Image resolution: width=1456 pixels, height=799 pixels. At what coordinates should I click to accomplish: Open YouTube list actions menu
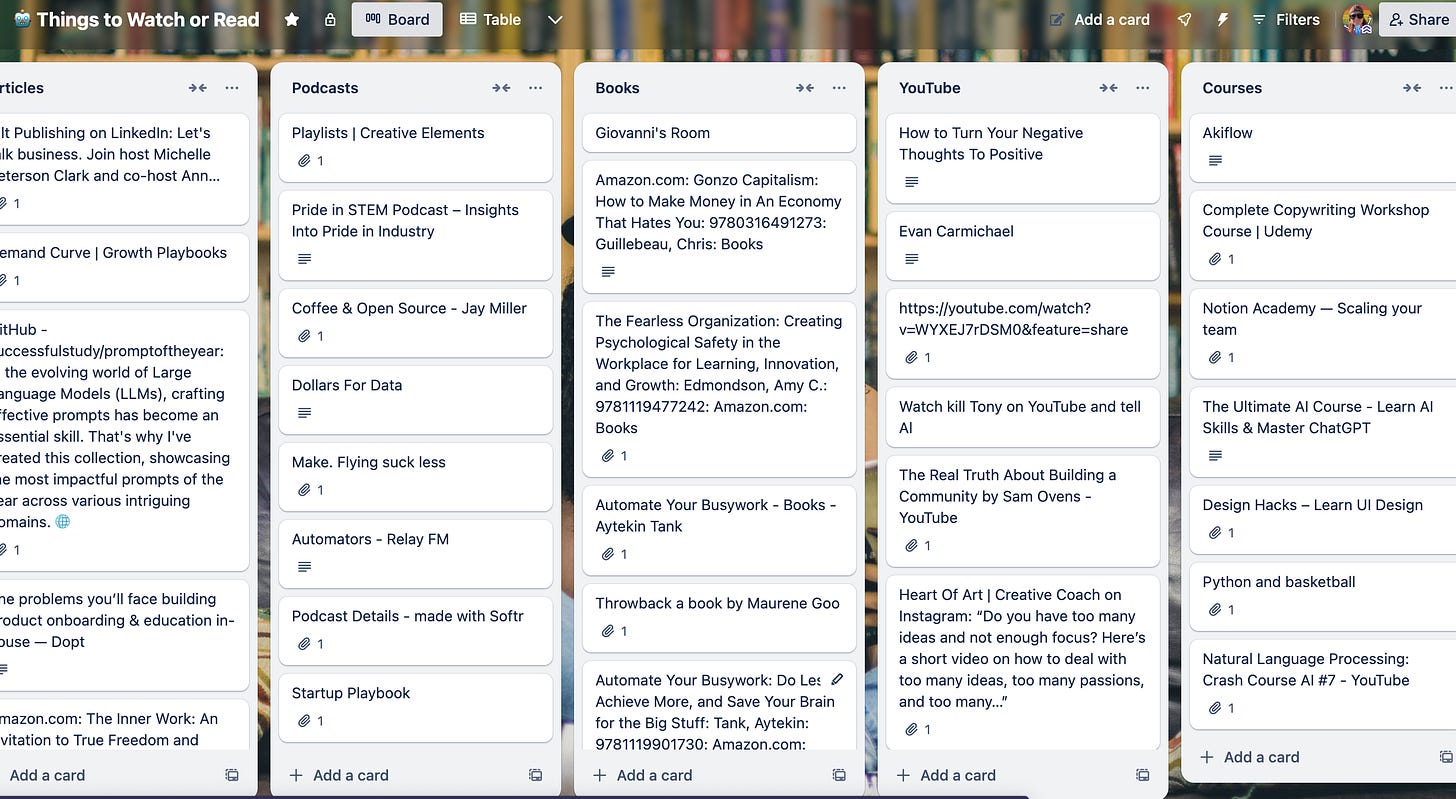point(1143,88)
